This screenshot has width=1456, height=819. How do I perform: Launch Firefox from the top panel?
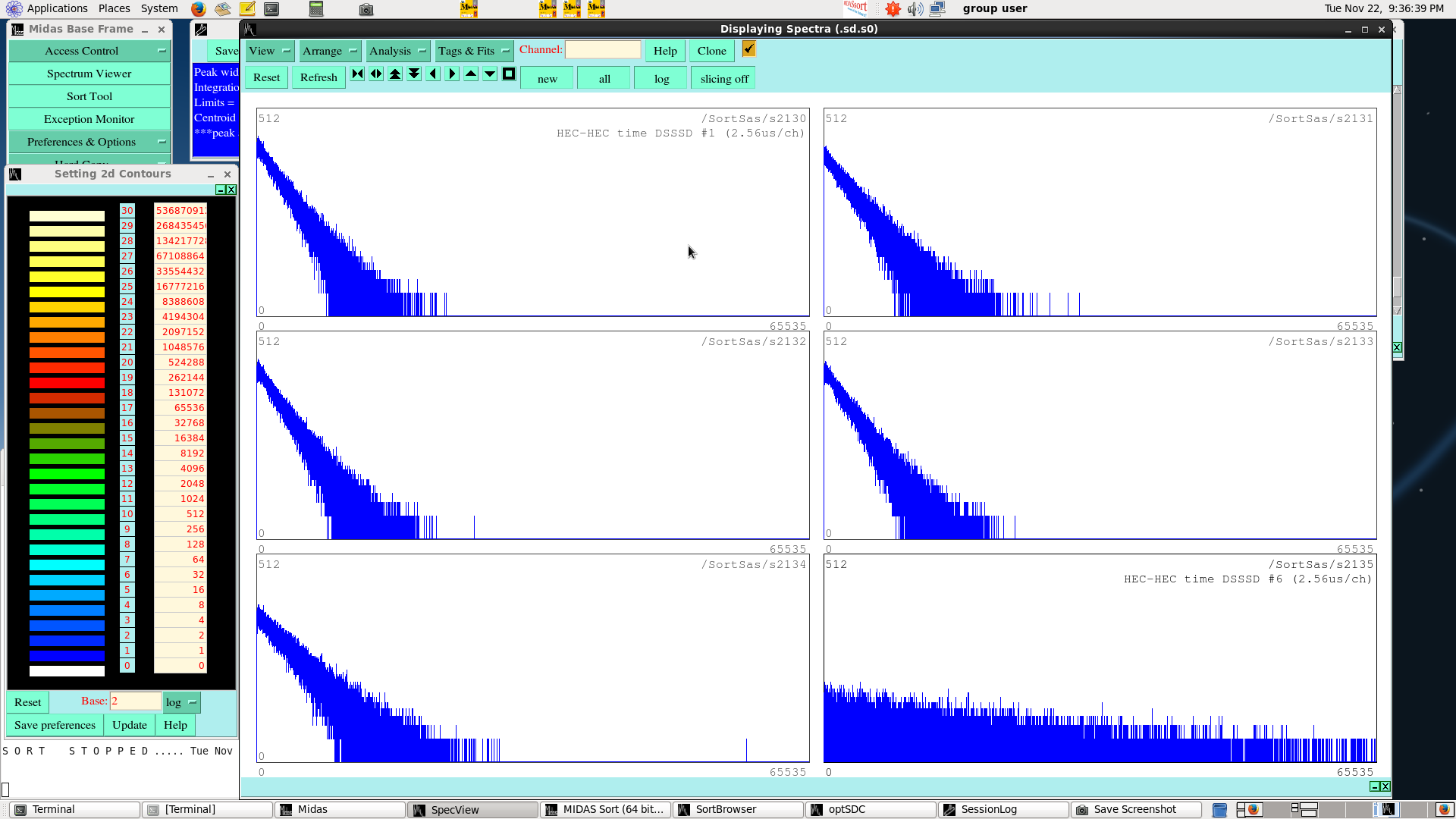coord(198,9)
